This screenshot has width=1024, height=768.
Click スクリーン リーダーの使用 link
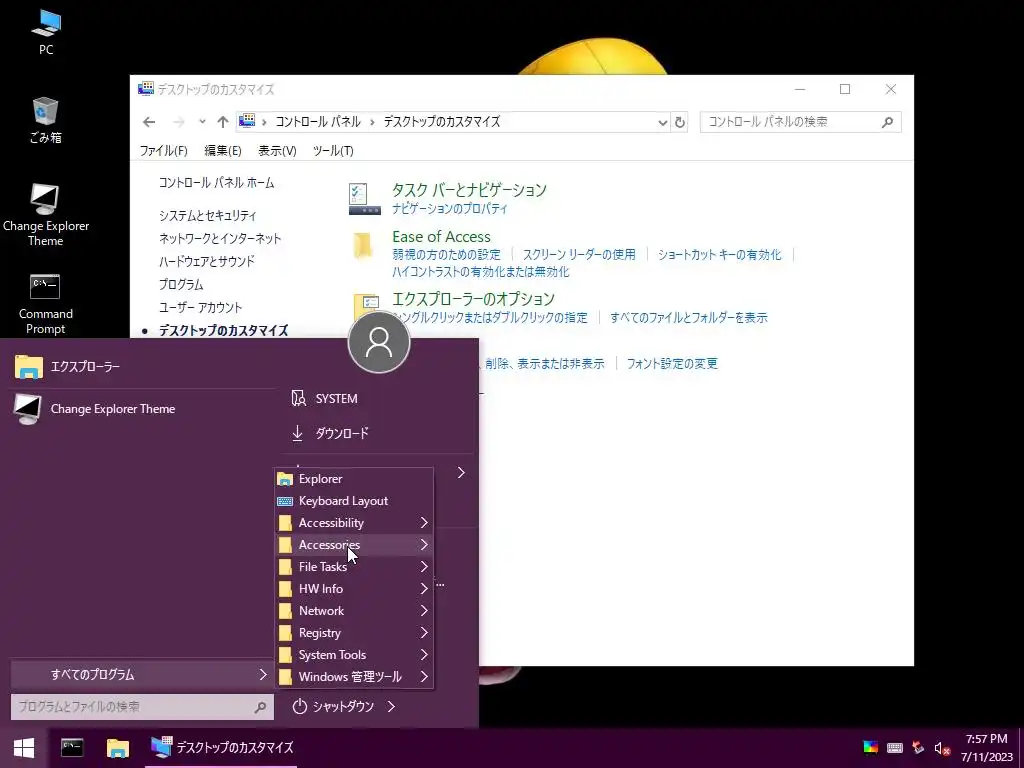[x=579, y=255]
